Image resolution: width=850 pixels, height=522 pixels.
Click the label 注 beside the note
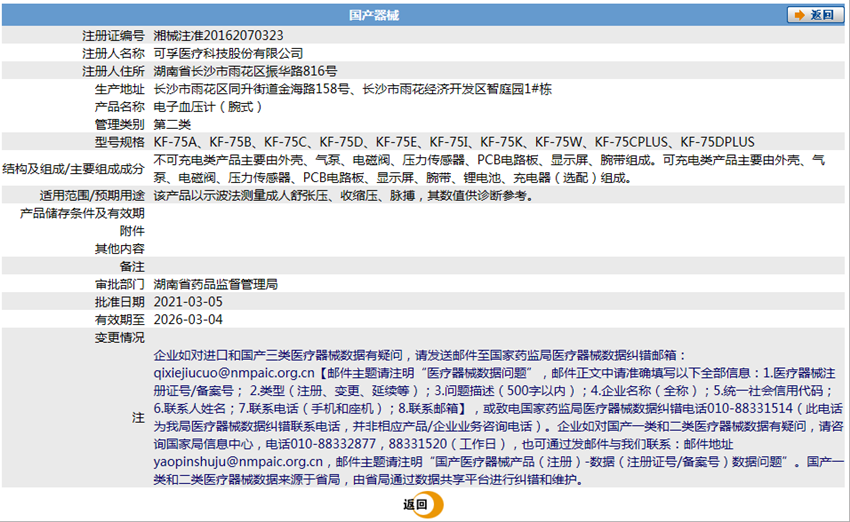[138, 417]
